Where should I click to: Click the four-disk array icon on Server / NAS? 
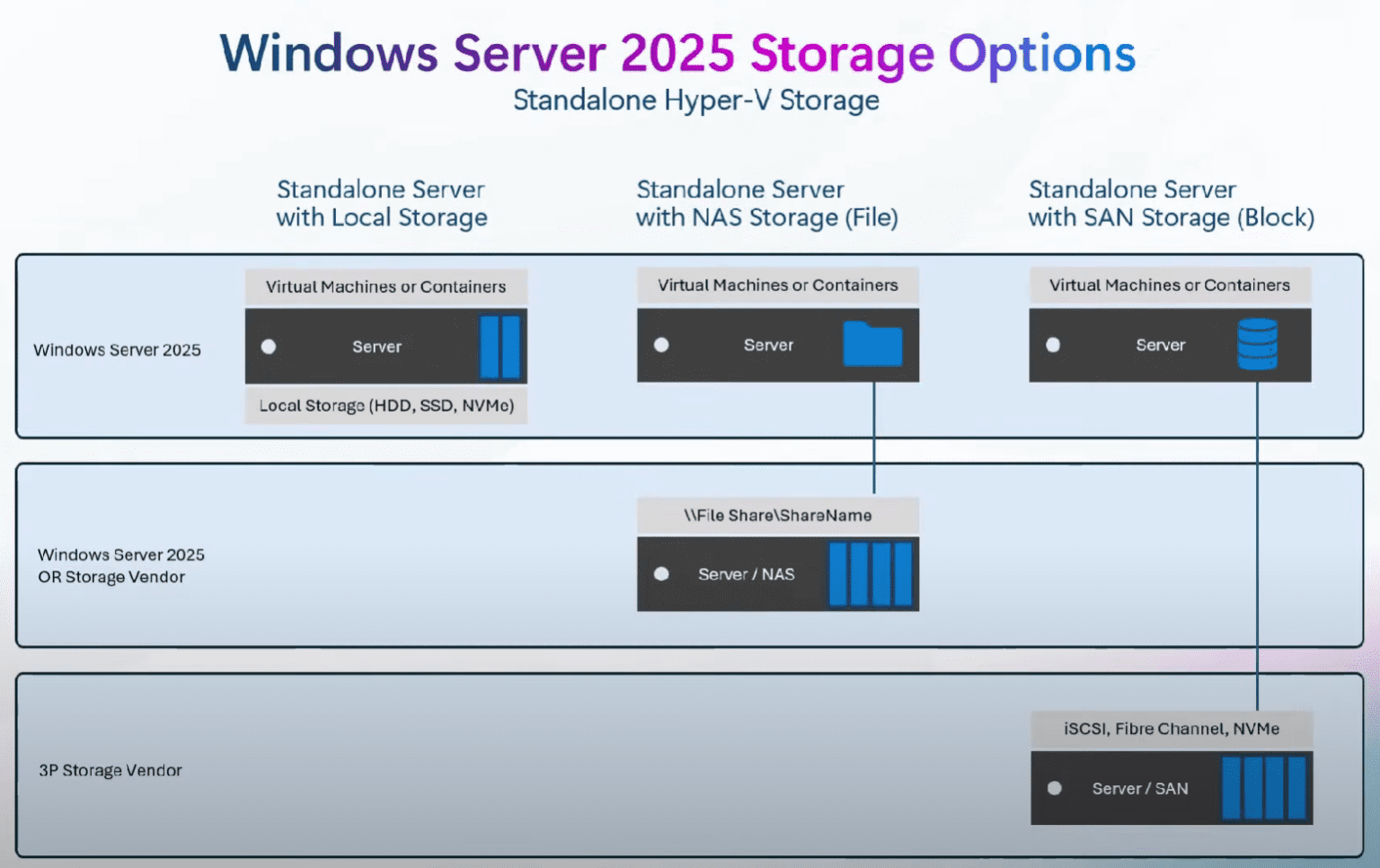tap(872, 574)
